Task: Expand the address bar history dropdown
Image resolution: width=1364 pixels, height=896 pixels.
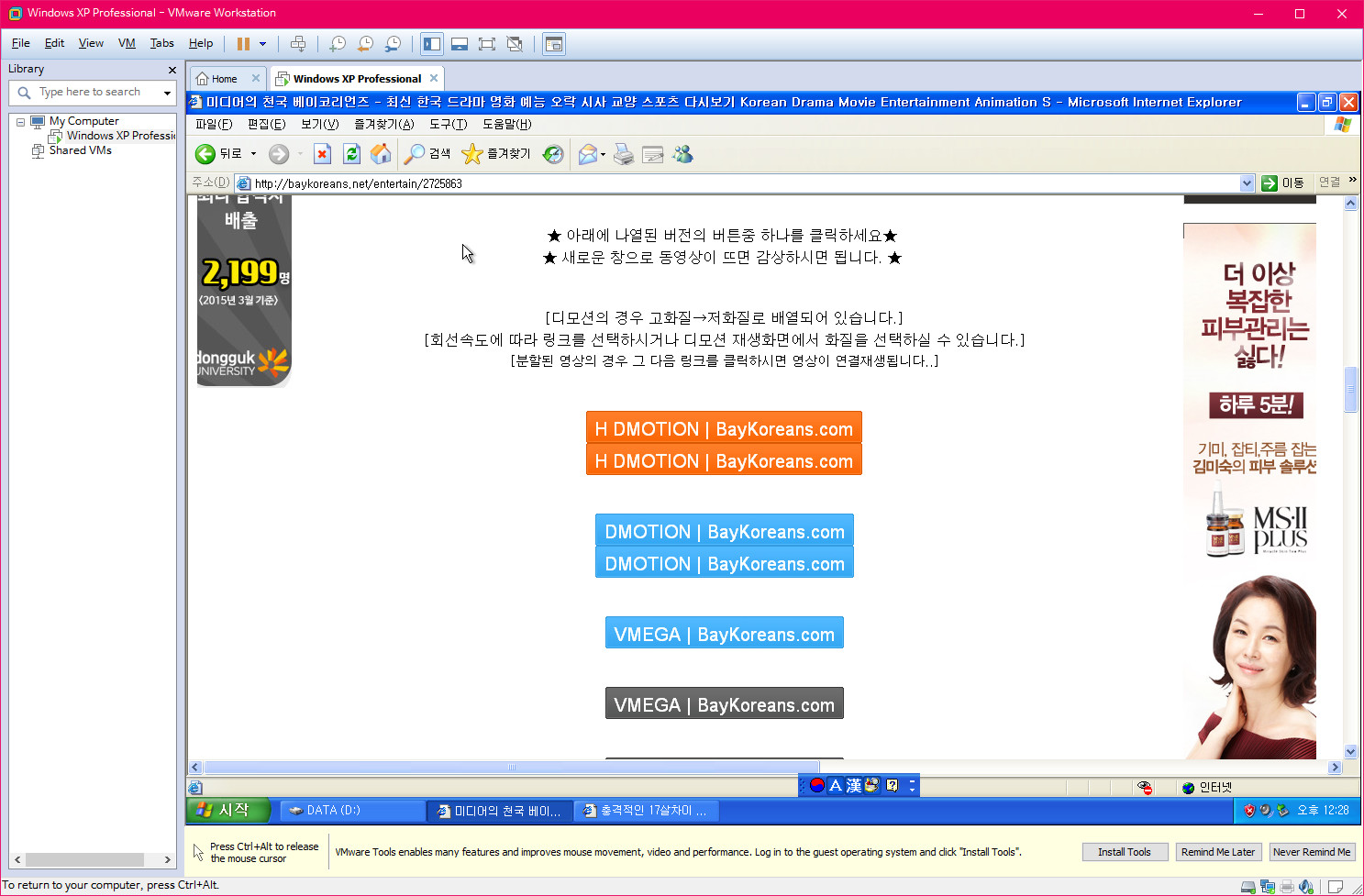Action: point(1247,183)
